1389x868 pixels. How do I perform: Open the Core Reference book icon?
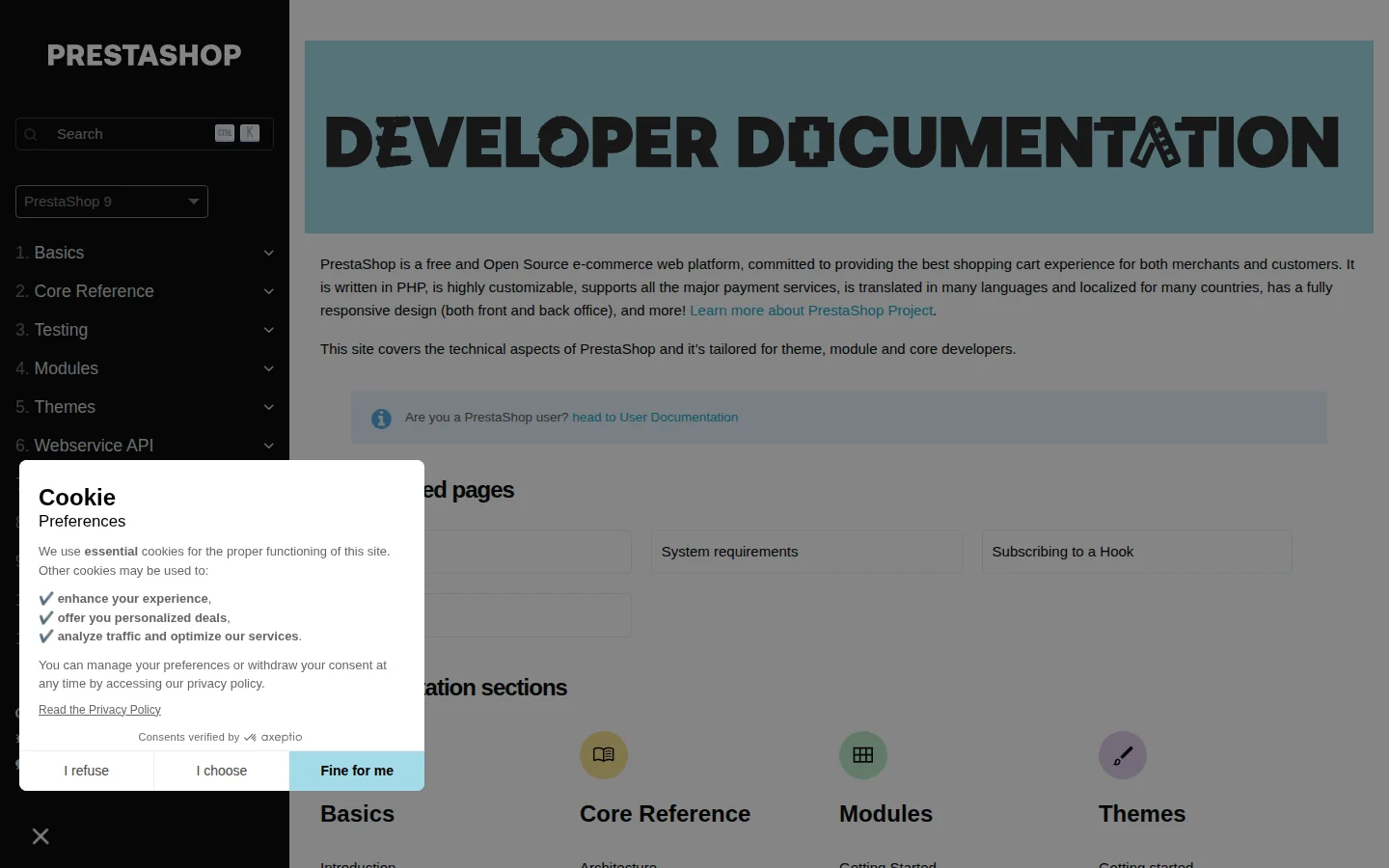pyautogui.click(x=604, y=755)
